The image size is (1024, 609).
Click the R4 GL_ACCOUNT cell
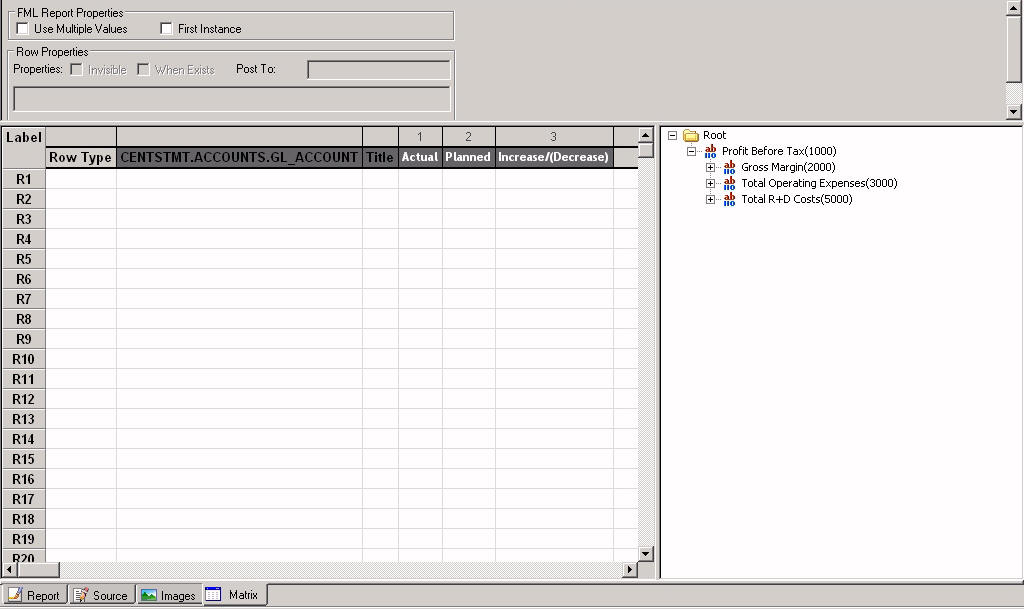tap(239, 239)
